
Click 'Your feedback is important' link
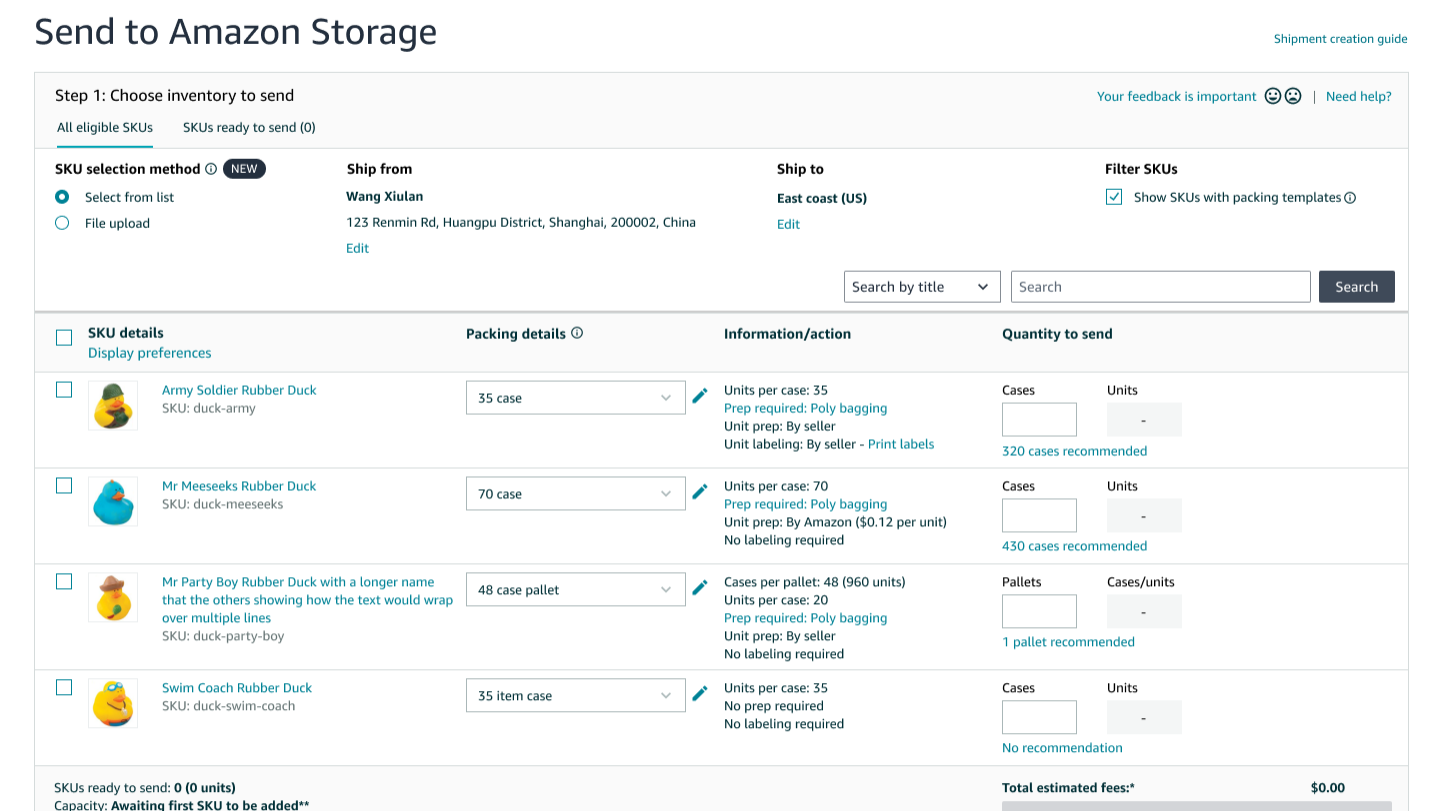[x=1177, y=96]
